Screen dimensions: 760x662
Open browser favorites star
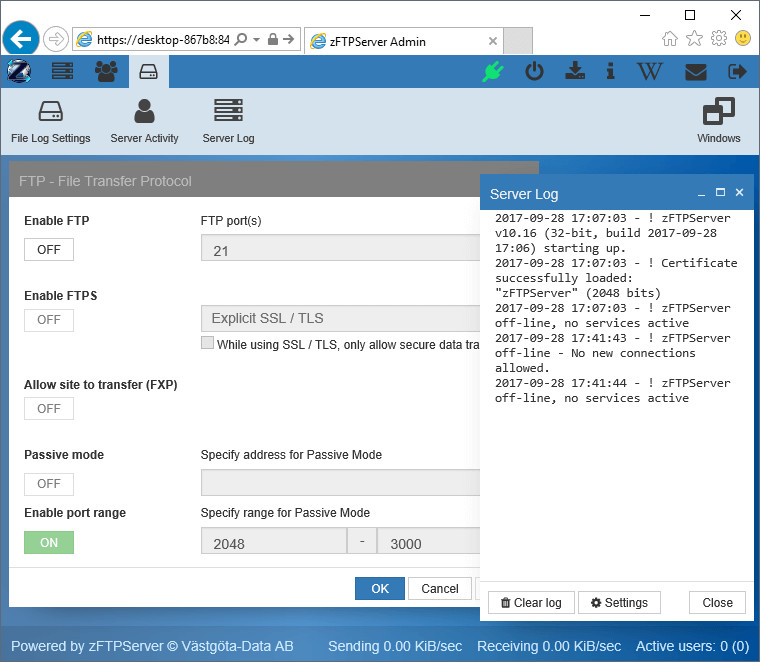click(x=694, y=38)
